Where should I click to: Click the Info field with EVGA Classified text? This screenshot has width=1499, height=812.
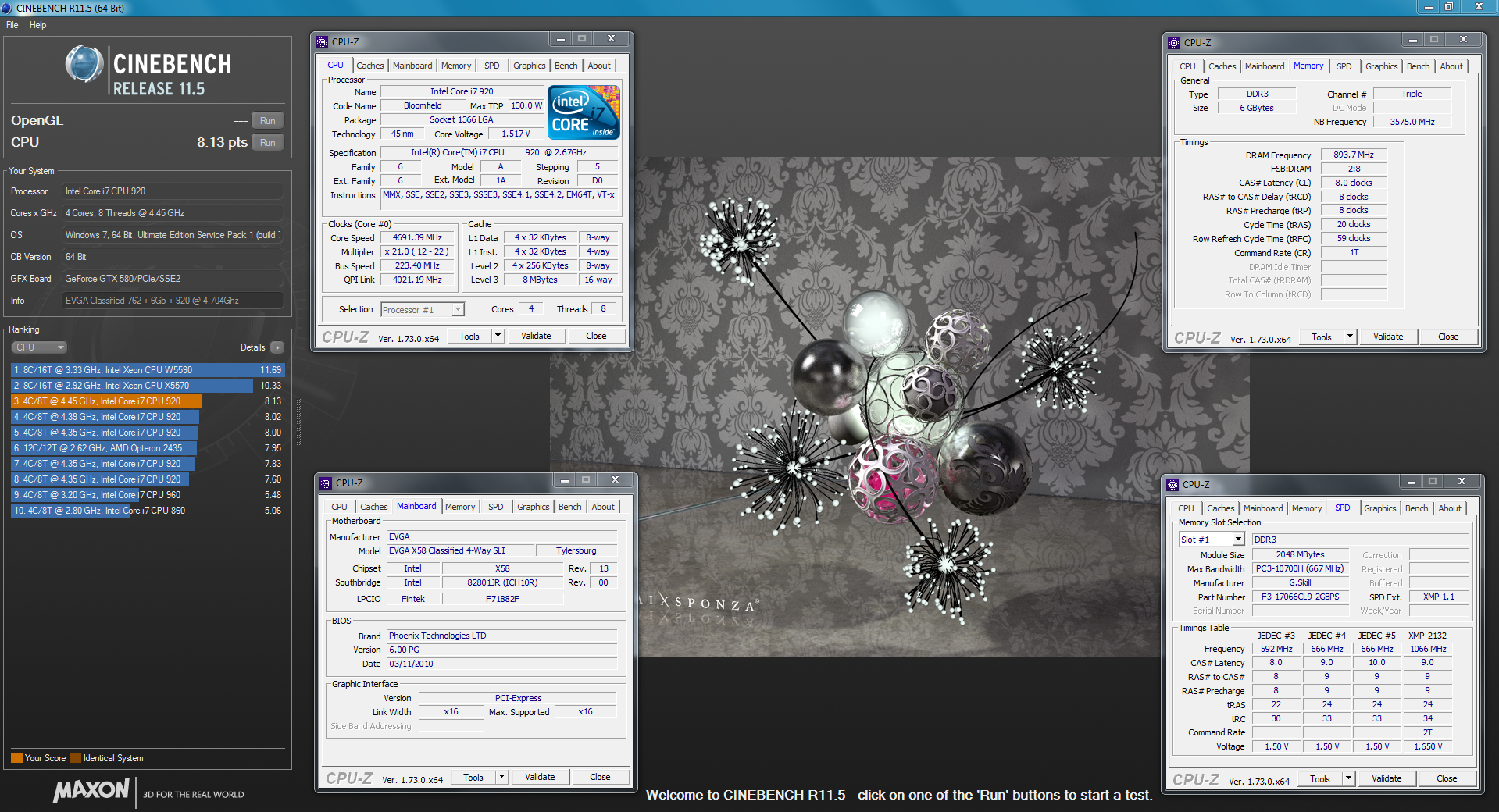(172, 301)
